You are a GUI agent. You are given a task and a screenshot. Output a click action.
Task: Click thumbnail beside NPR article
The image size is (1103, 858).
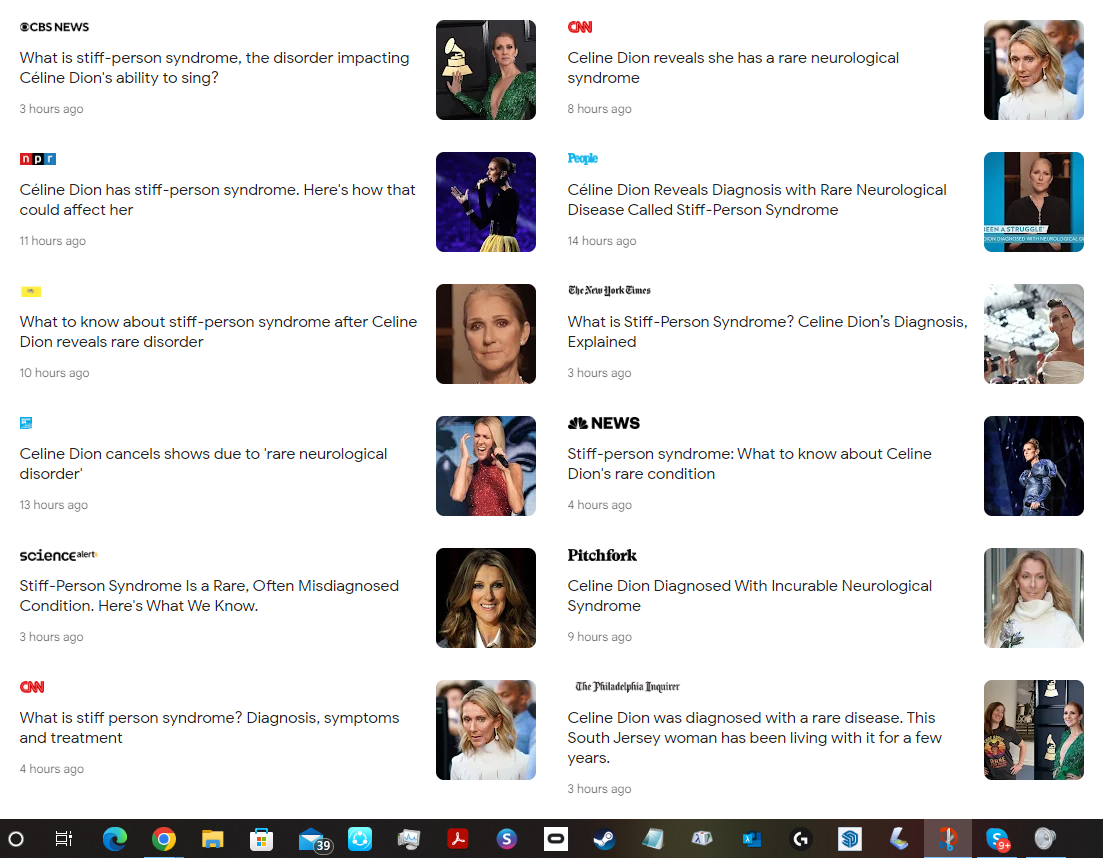tap(486, 202)
